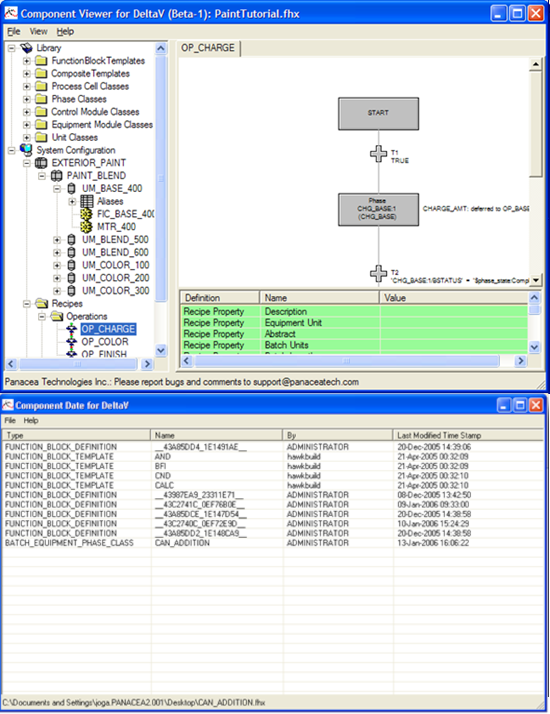Expand the Phase Classes node
This screenshot has width=550, height=714.
click(26, 99)
